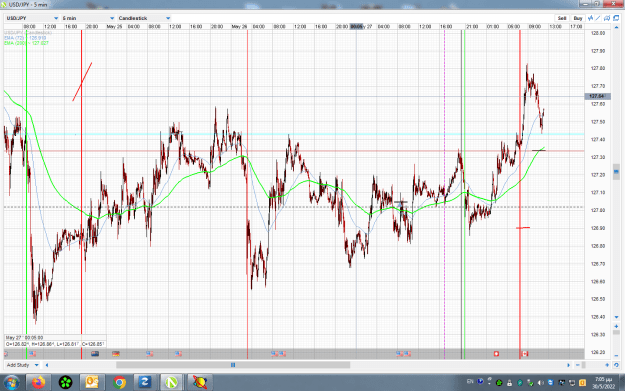Click the time-axis zoom out minus
Viewport: 625px width, 391px height.
[x=578, y=365]
